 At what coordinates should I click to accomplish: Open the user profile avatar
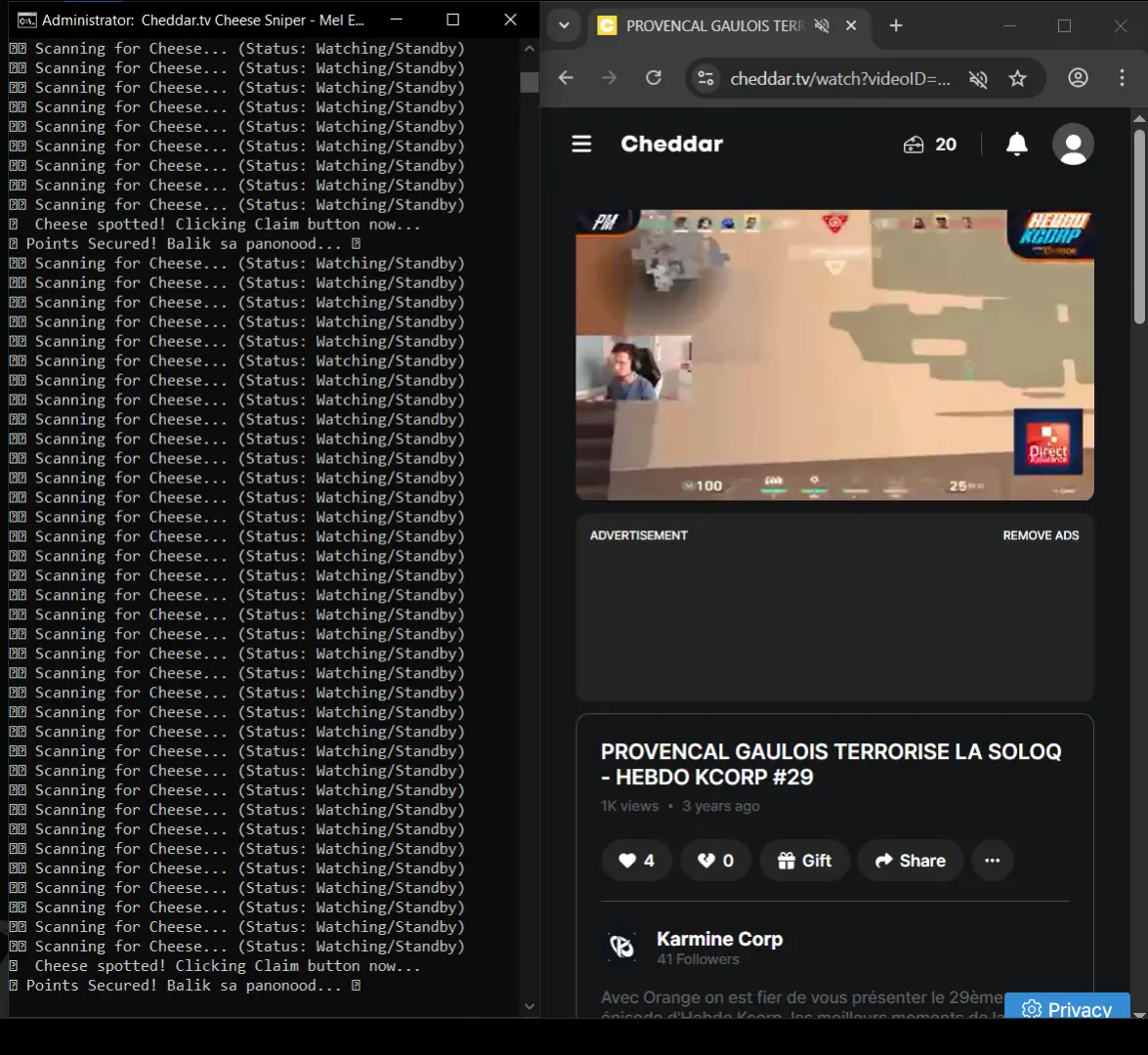click(1073, 145)
